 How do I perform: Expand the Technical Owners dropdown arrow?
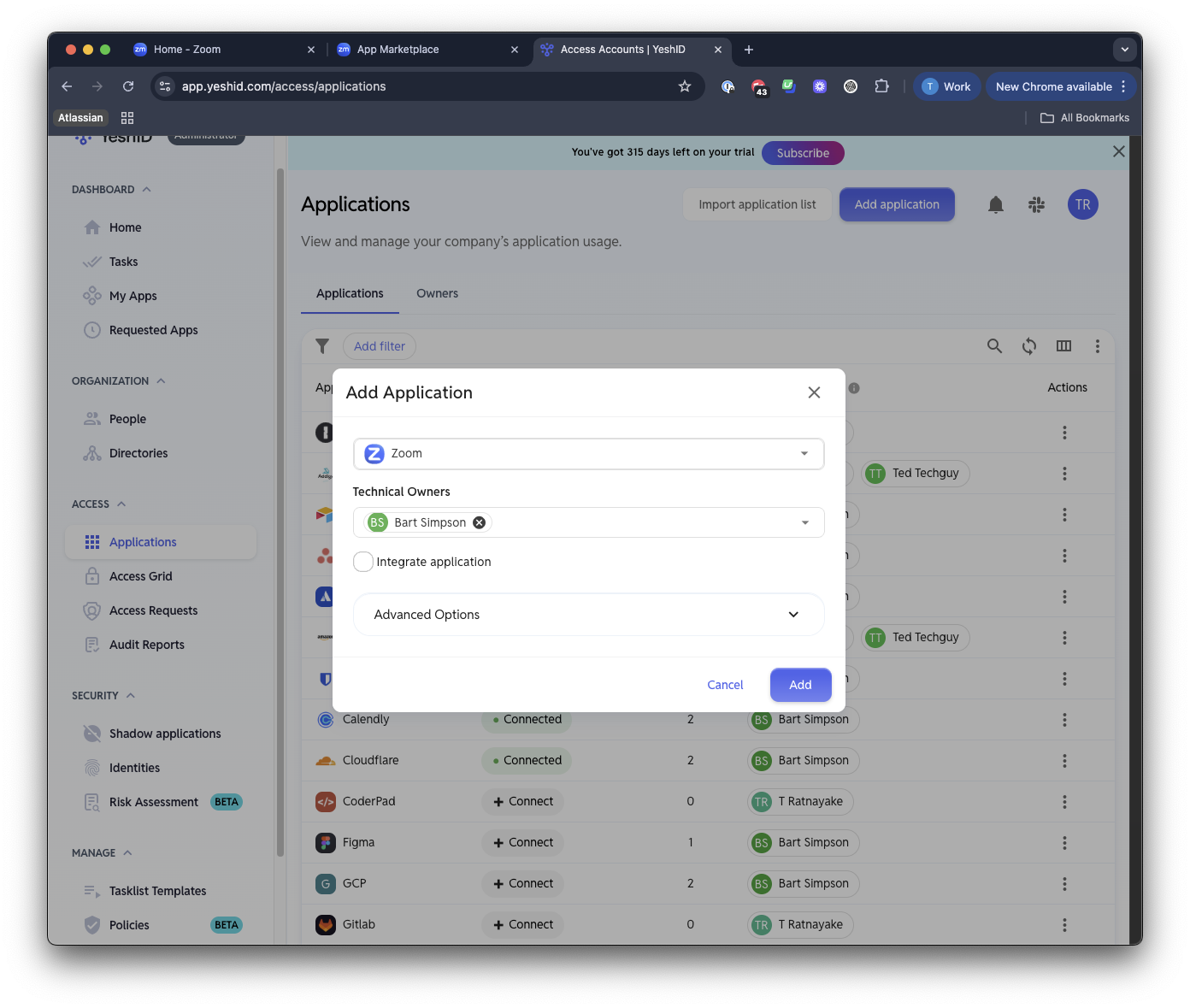804,522
